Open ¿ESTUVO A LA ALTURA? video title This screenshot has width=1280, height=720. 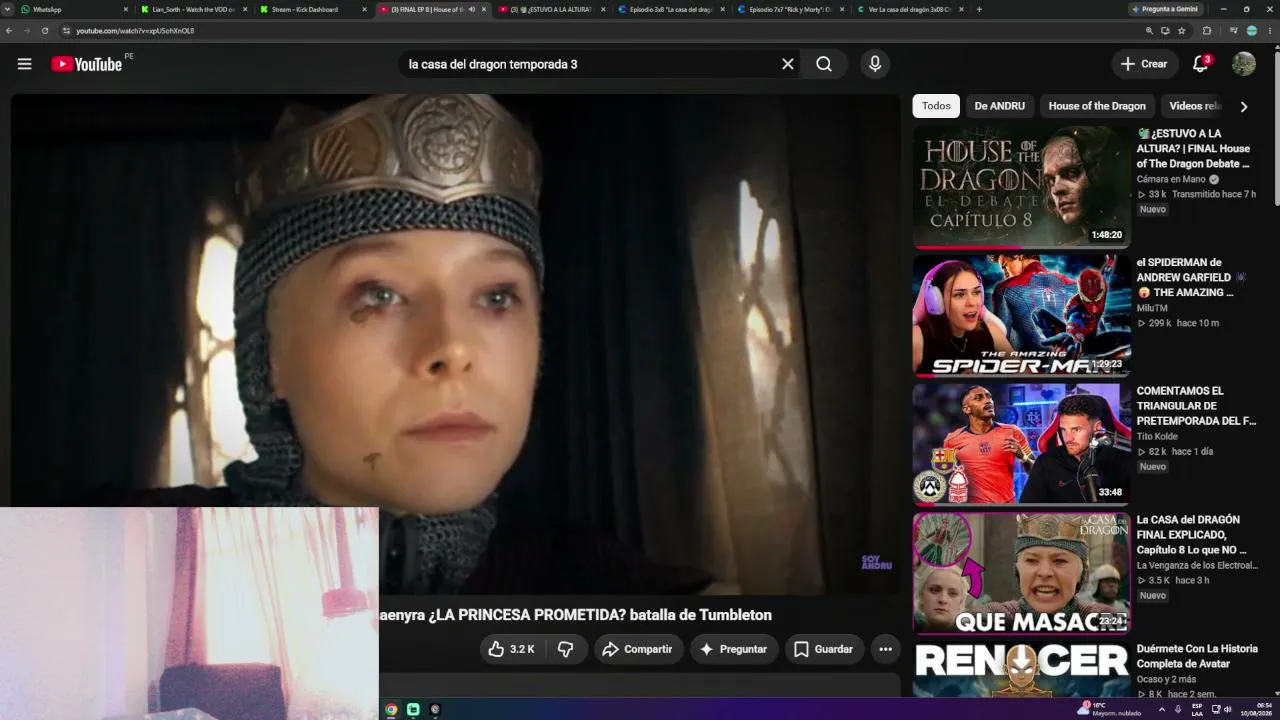(x=1193, y=148)
